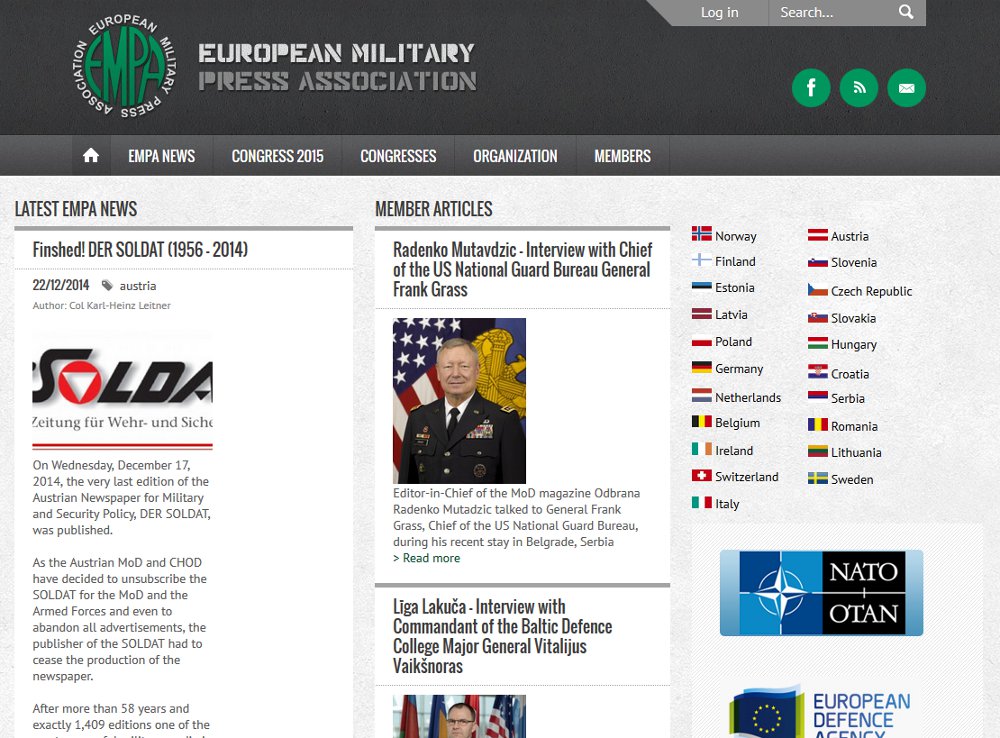Select the Czech Republic country link
The image size is (1000, 738).
point(871,291)
